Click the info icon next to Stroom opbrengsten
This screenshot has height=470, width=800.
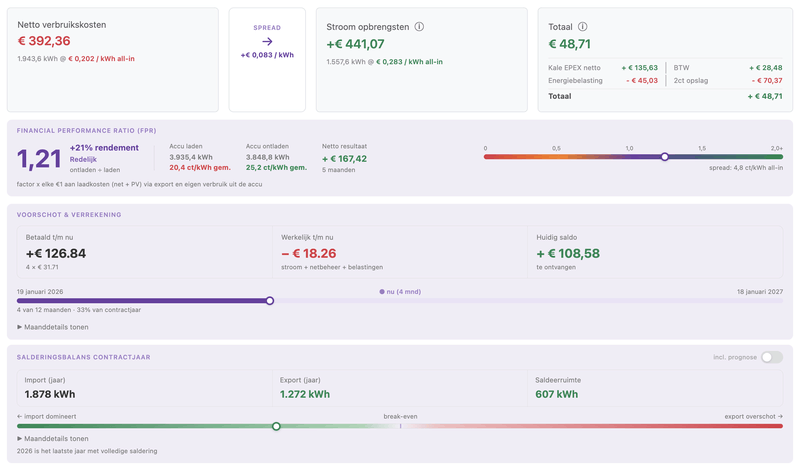(419, 27)
